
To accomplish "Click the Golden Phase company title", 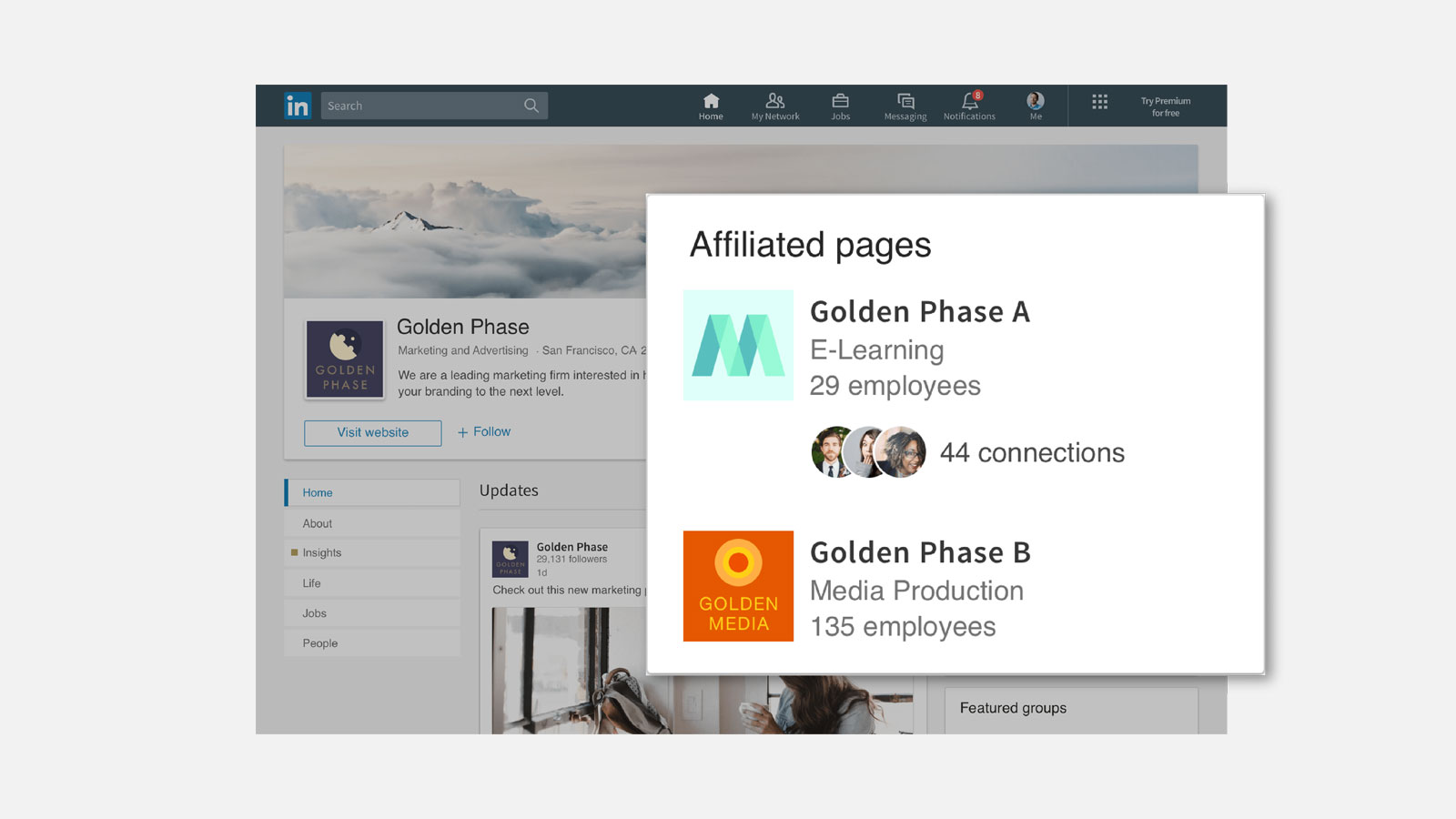I will tap(463, 327).
